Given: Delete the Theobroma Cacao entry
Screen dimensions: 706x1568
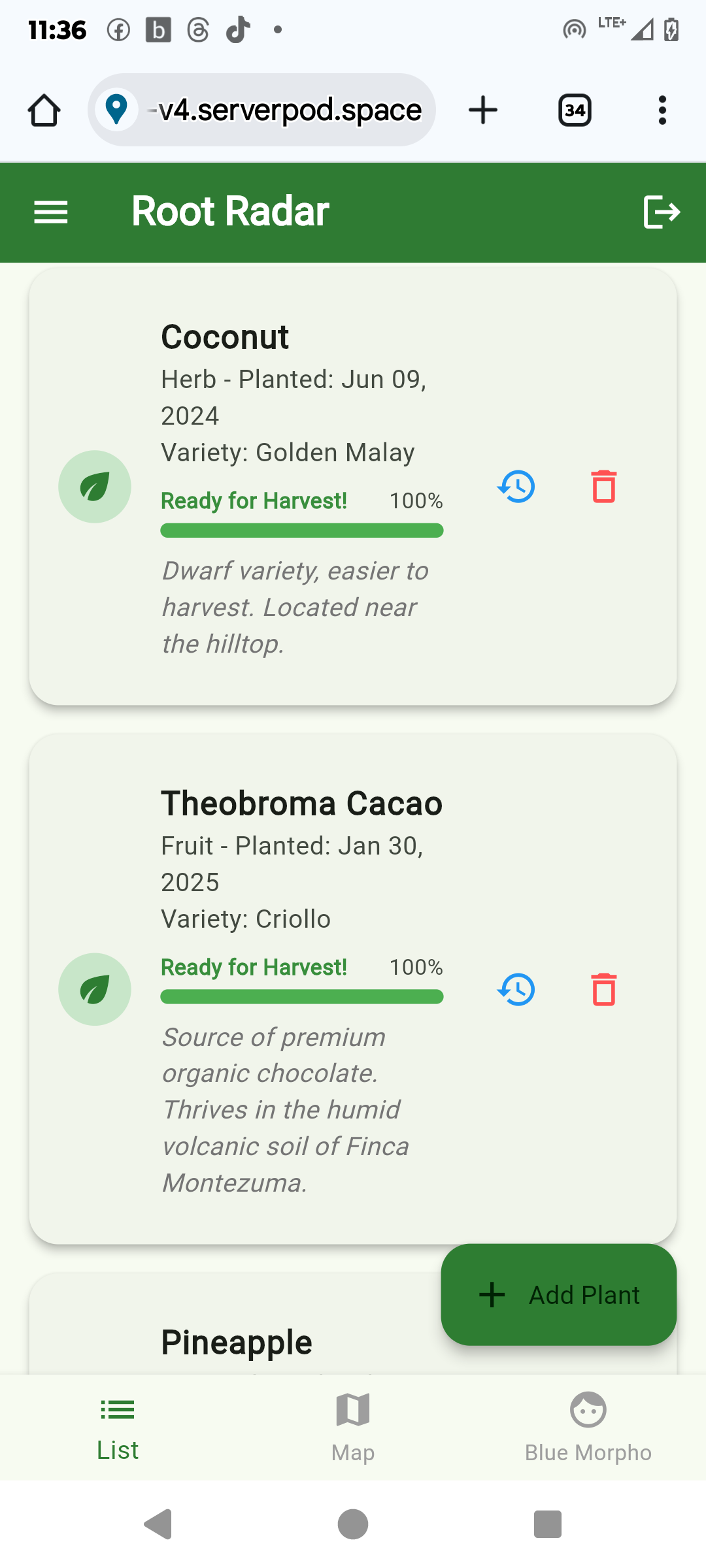Looking at the screenshot, I should pyautogui.click(x=603, y=989).
